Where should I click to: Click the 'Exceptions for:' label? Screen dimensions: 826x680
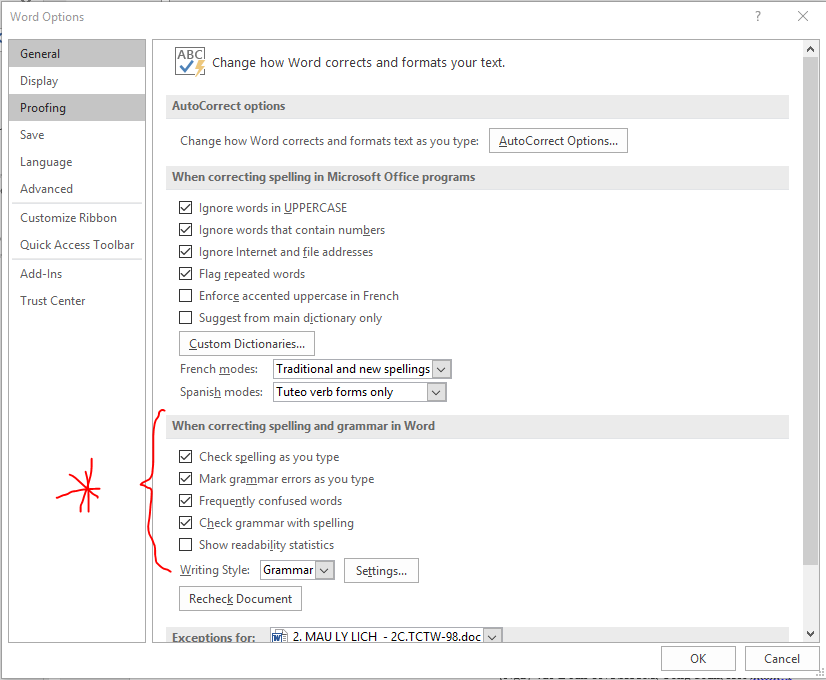(x=213, y=637)
